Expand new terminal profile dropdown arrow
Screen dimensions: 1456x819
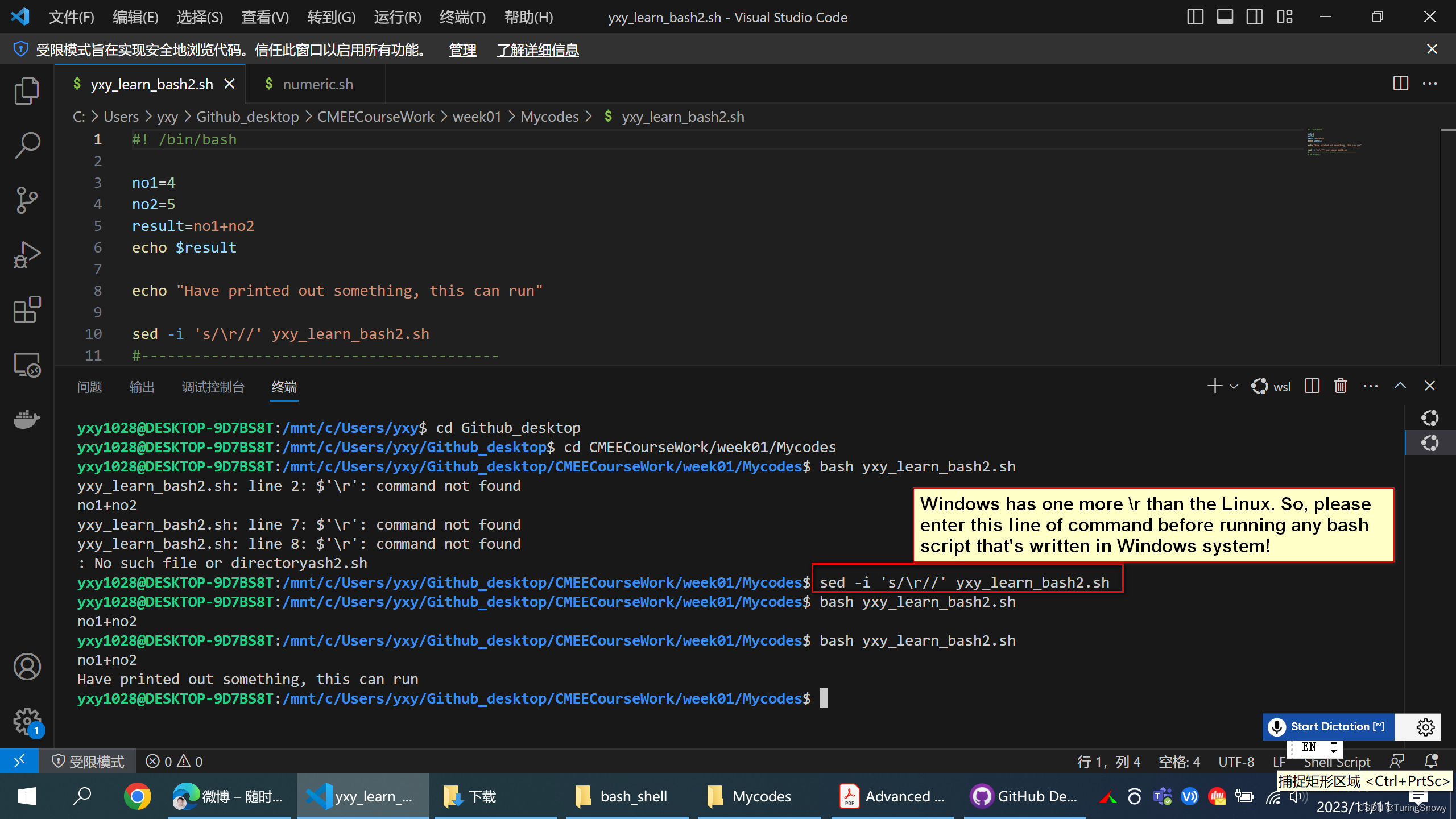point(1234,387)
